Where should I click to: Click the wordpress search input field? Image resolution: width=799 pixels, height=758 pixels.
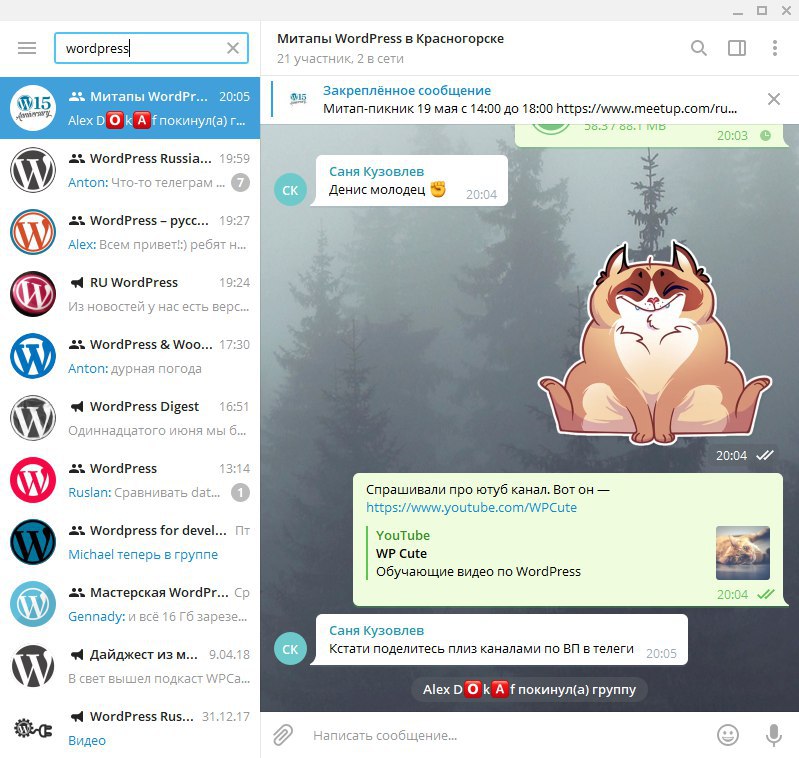coord(151,48)
